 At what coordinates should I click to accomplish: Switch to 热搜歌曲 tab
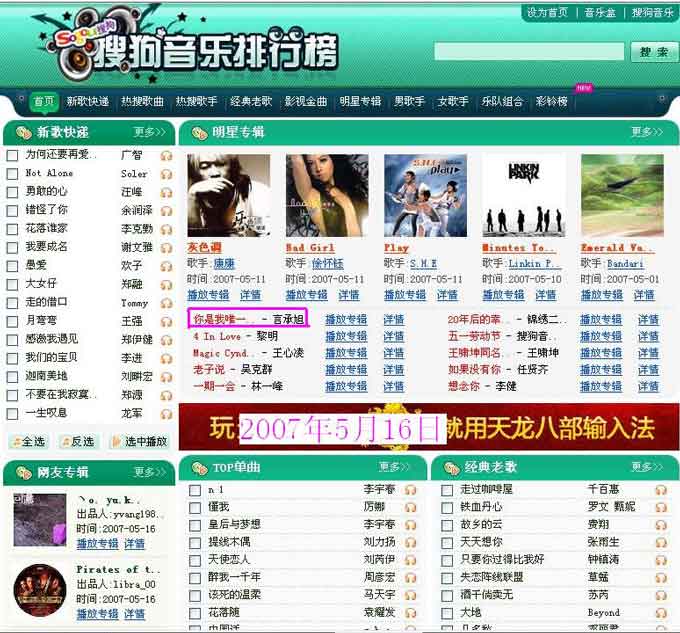point(142,101)
